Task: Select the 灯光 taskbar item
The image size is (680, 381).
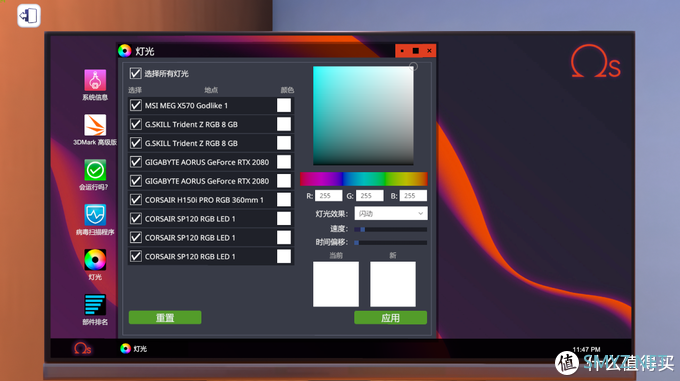Action: click(x=134, y=348)
